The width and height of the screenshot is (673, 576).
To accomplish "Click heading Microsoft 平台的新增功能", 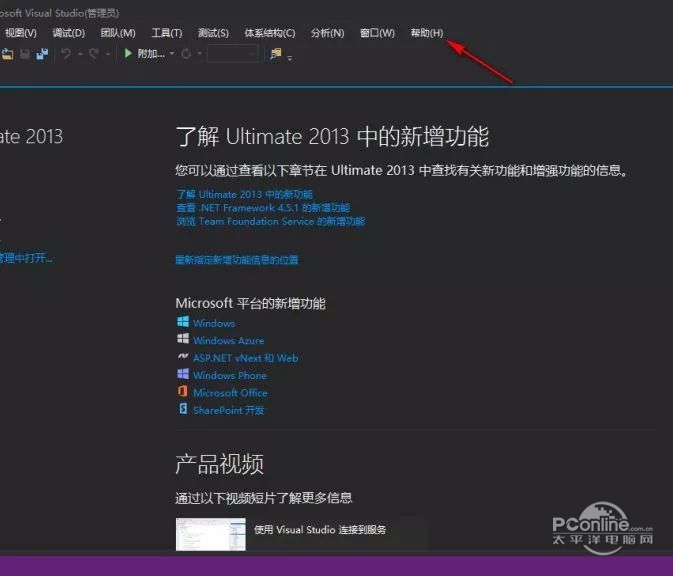I will coord(251,303).
